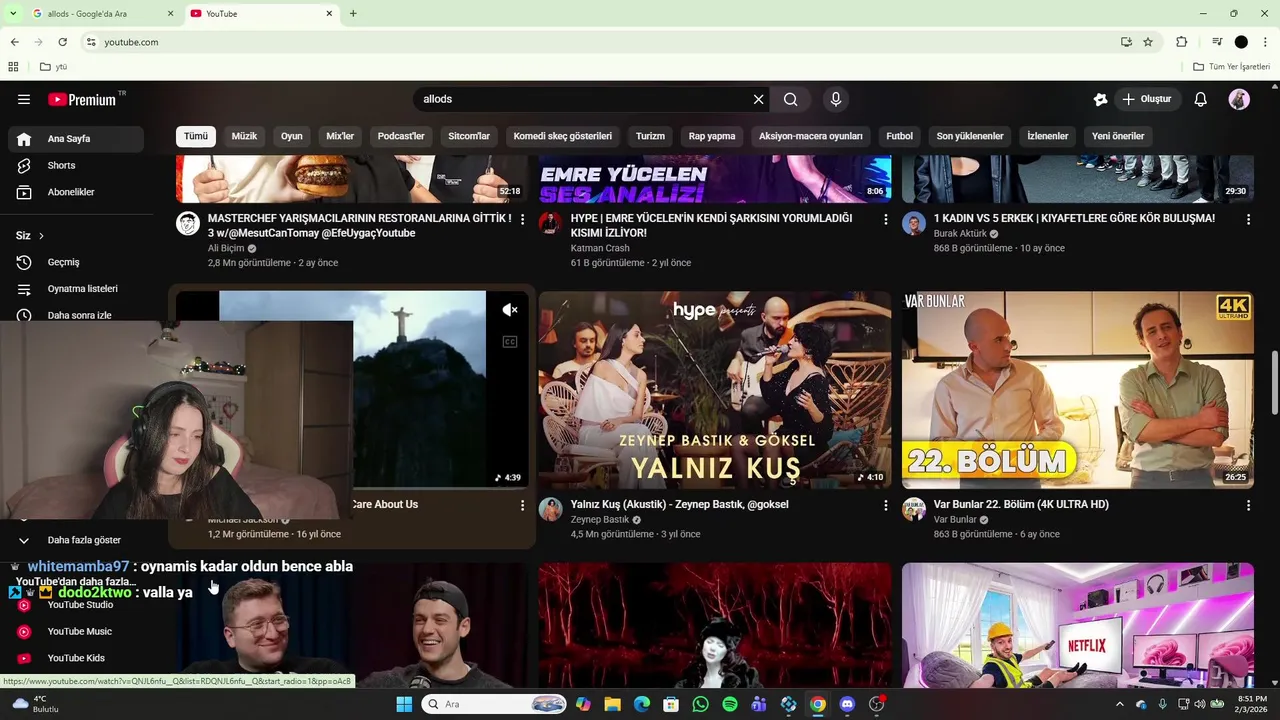Viewport: 1280px width, 720px height.
Task: Select the Tümü filter chip
Action: pyautogui.click(x=196, y=136)
